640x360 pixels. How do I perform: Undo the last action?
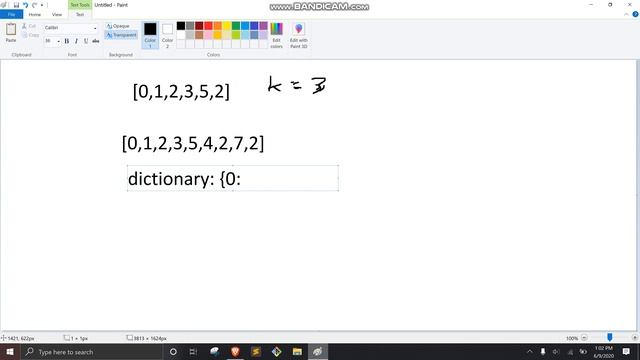(25, 5)
